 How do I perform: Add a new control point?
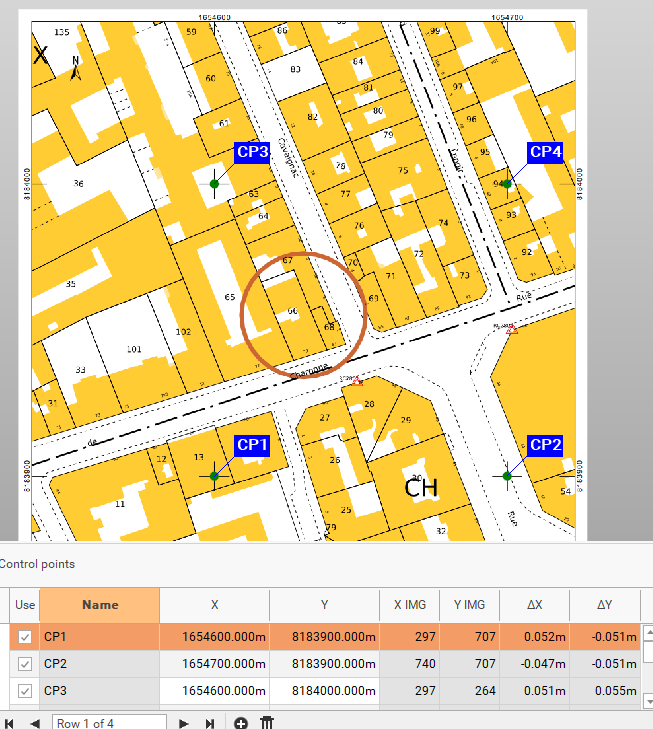[241, 723]
